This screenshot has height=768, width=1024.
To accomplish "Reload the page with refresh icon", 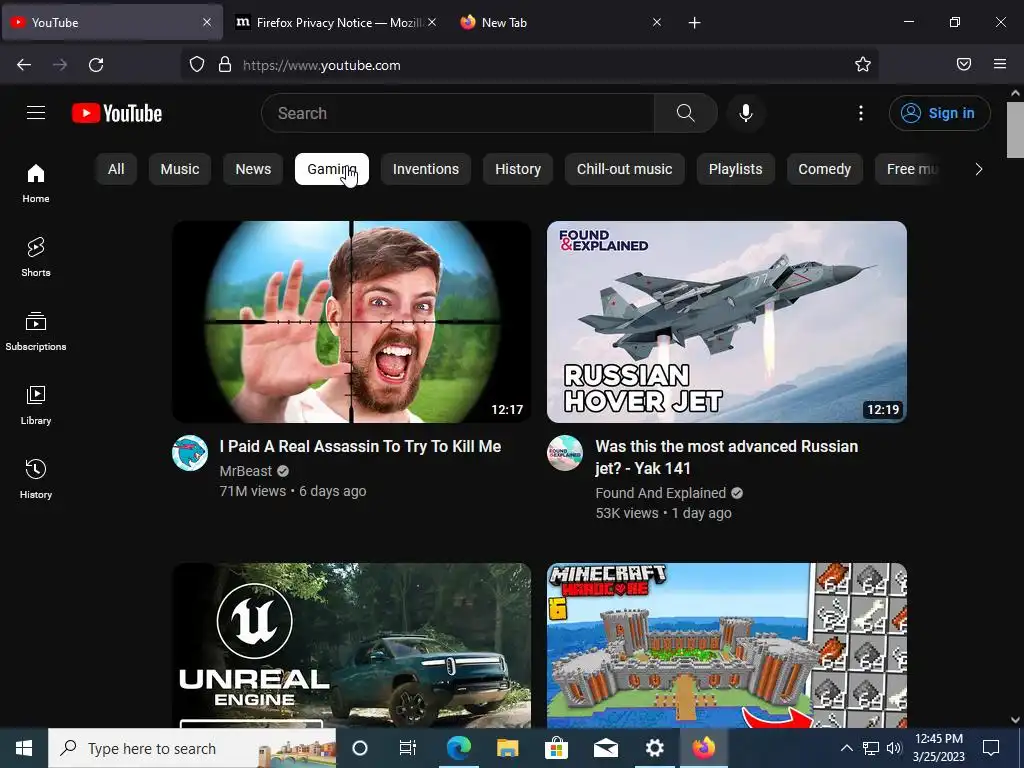I will [x=96, y=65].
